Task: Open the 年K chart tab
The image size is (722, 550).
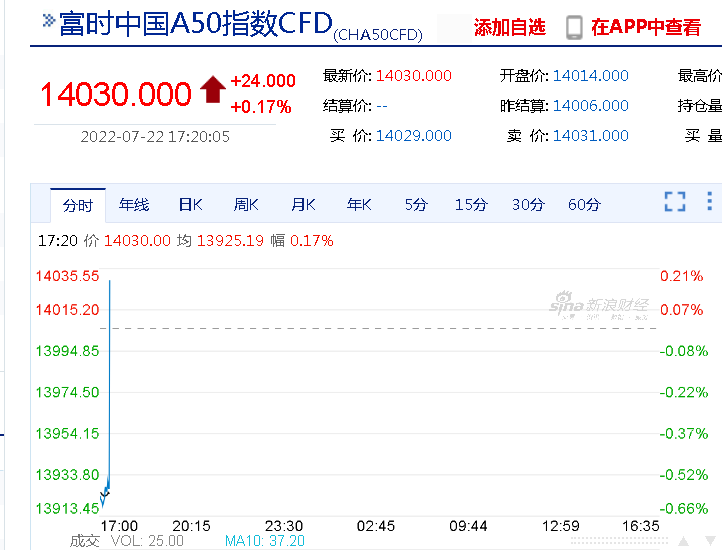Action: coord(359,205)
